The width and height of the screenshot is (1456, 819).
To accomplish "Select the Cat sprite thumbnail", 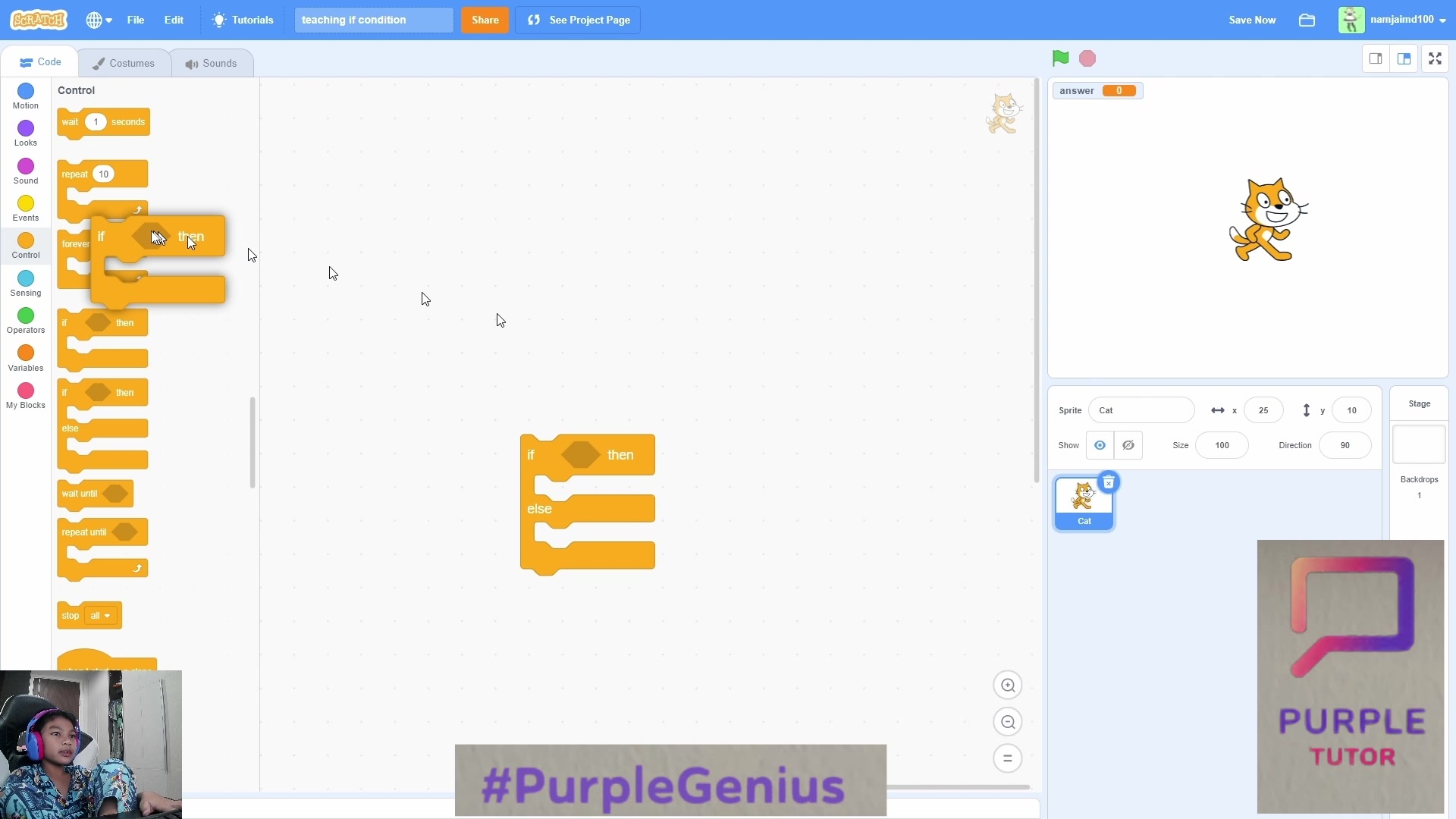I will click(1084, 504).
